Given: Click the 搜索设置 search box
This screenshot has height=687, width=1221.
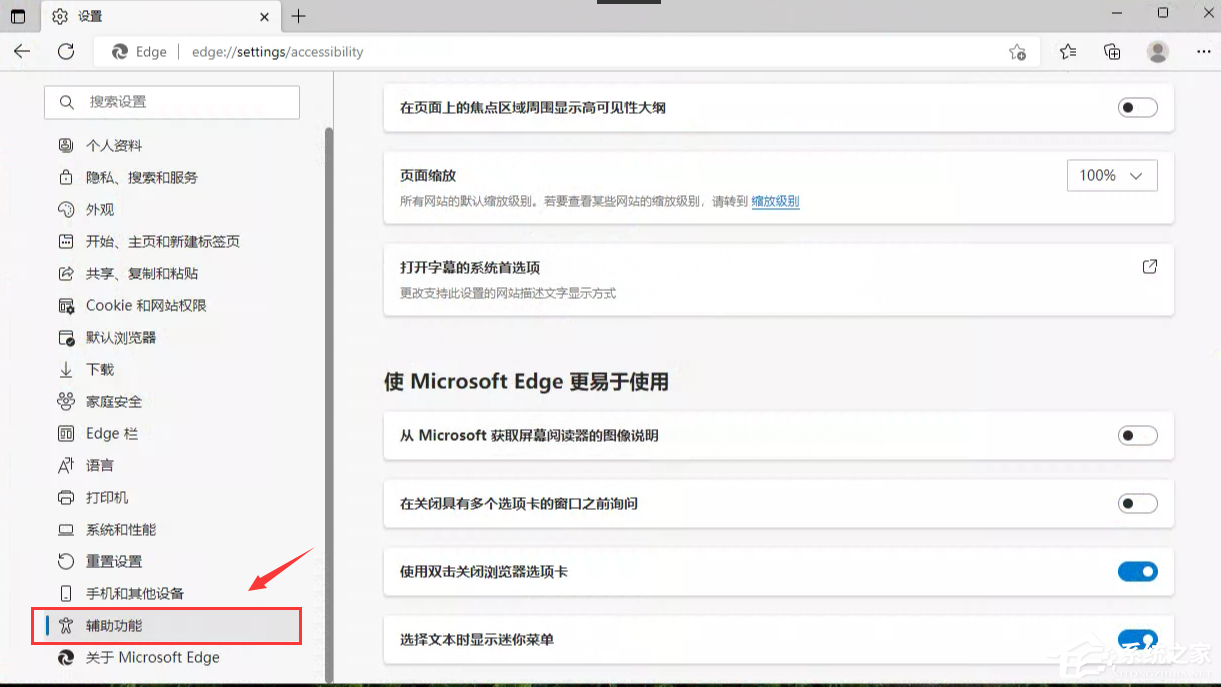Looking at the screenshot, I should pos(172,102).
